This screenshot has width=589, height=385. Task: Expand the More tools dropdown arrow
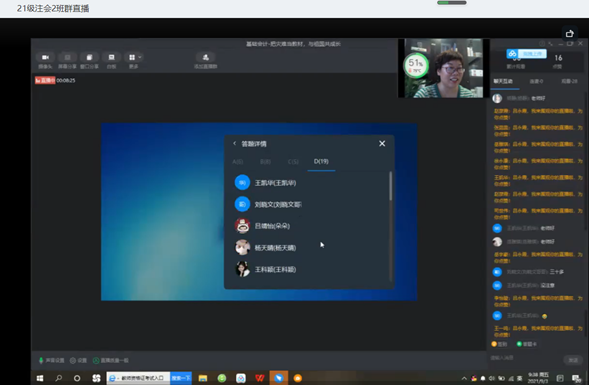[140, 57]
